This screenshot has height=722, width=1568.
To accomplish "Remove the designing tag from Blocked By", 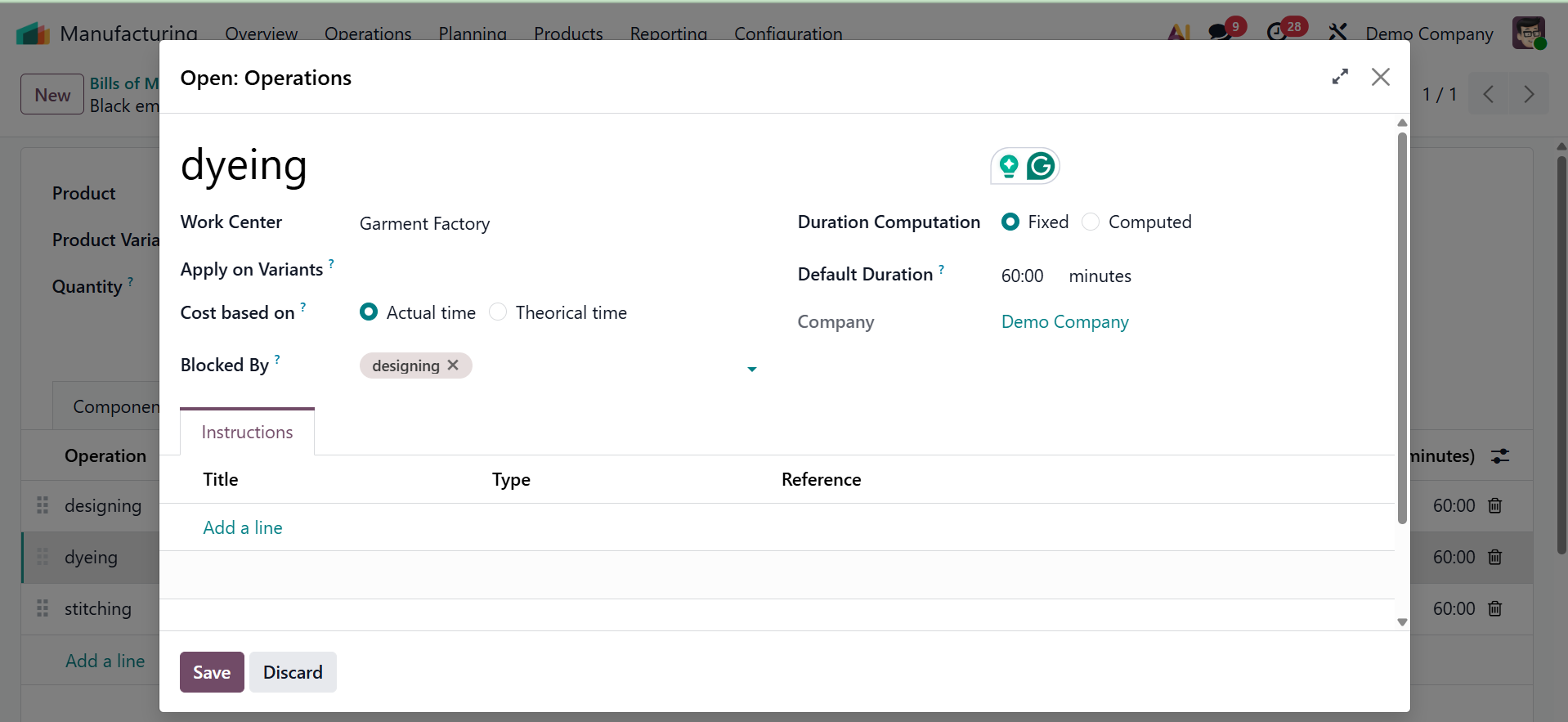I will tap(453, 365).
